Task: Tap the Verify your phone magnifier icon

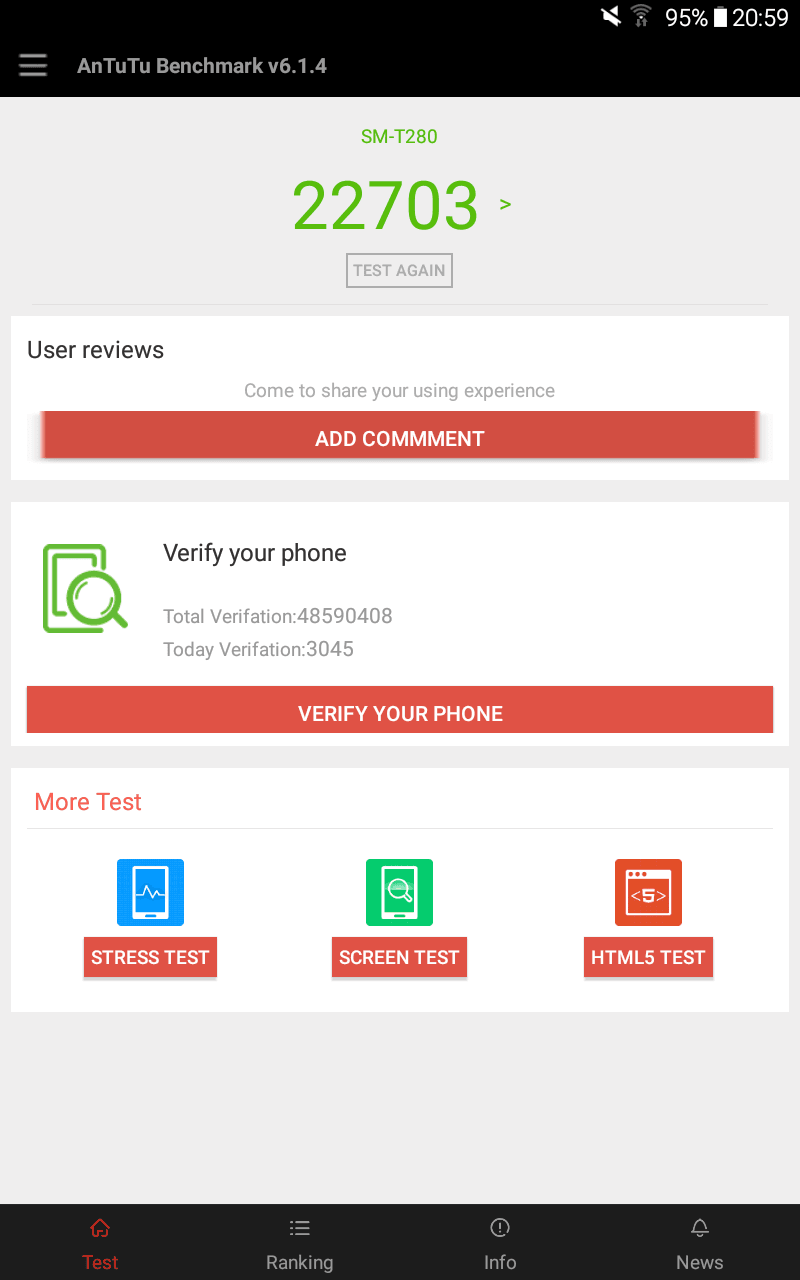Action: [85, 588]
